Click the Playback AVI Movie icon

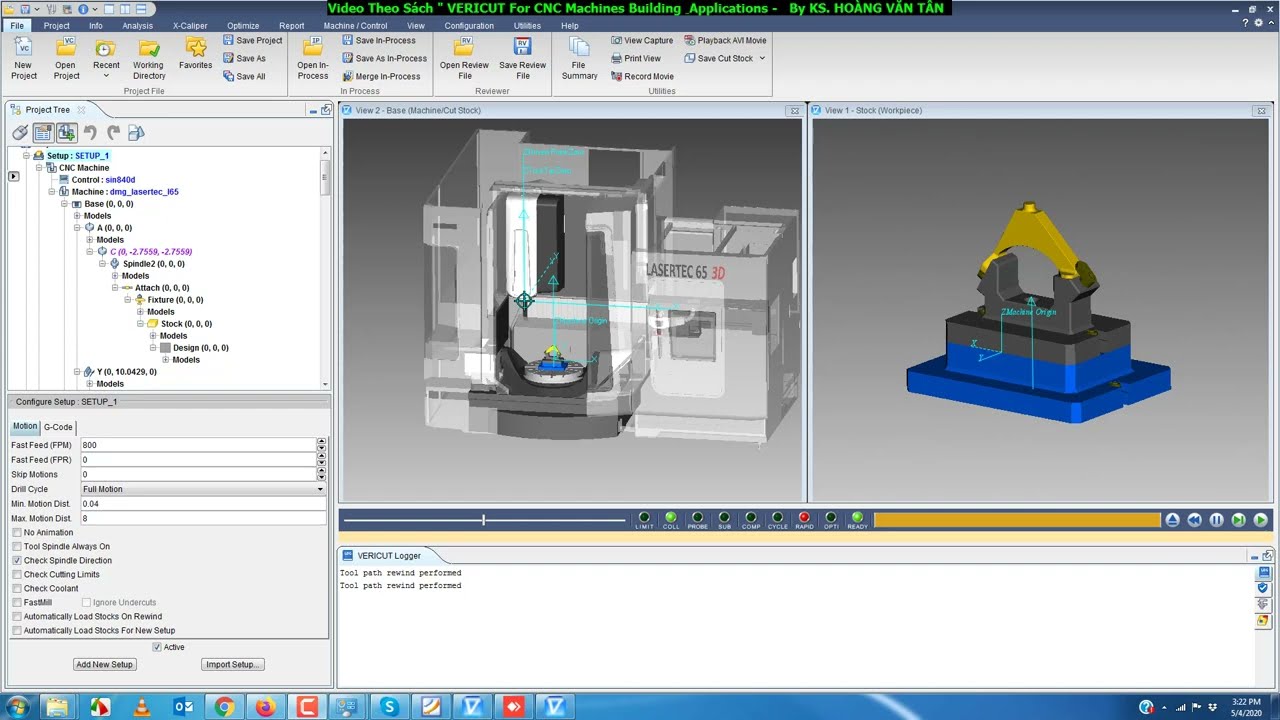pos(690,41)
